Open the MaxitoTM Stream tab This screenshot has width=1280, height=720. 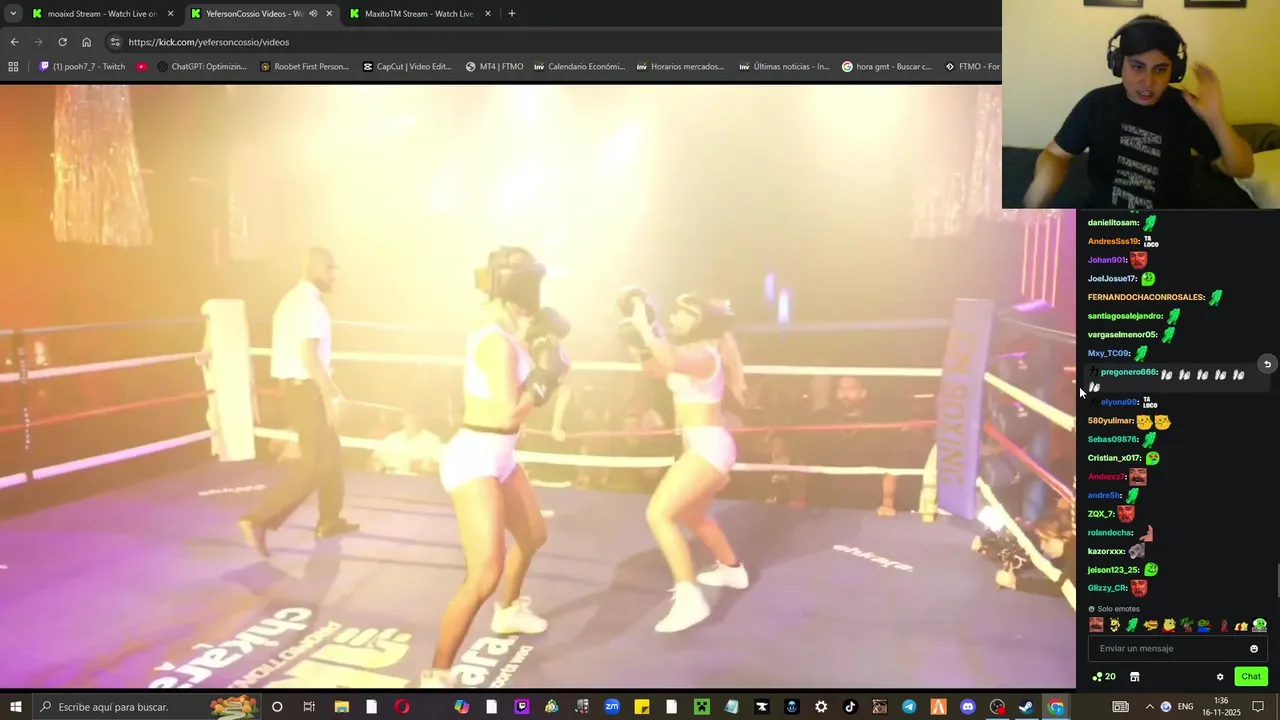[418, 14]
